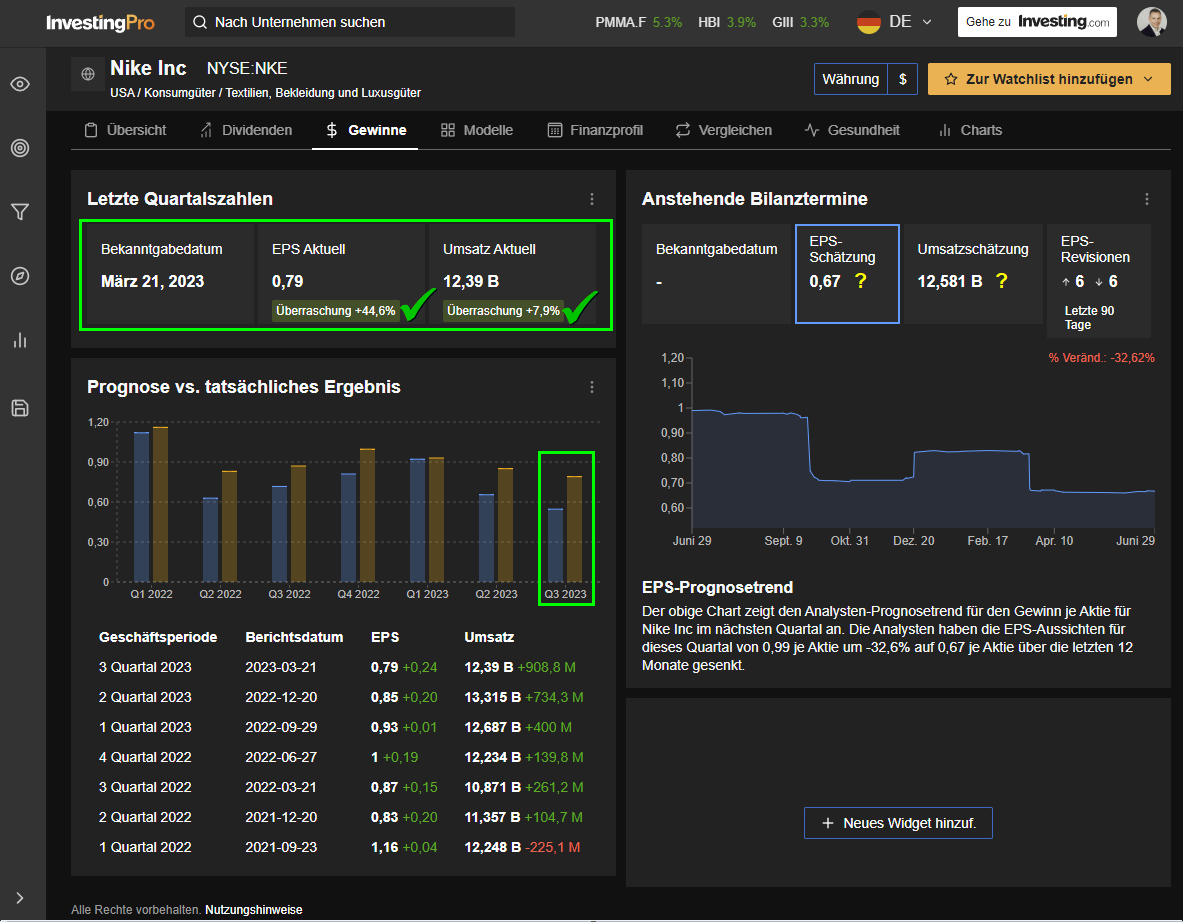
Task: Click the NYSE:NKE ticker label
Action: (247, 69)
